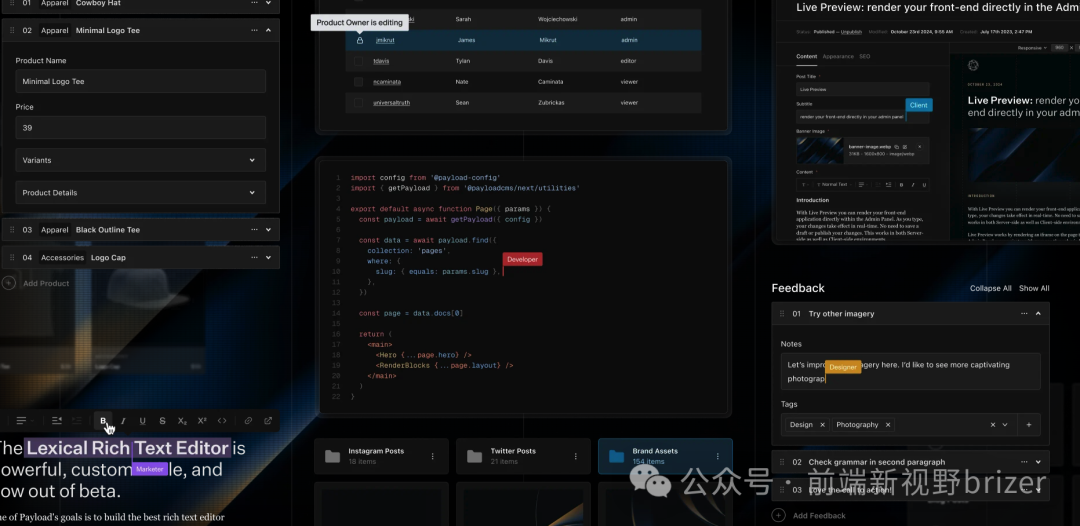Screen dimensions: 1080x526
Task: Click the universaltruth user link
Action: coord(391,103)
